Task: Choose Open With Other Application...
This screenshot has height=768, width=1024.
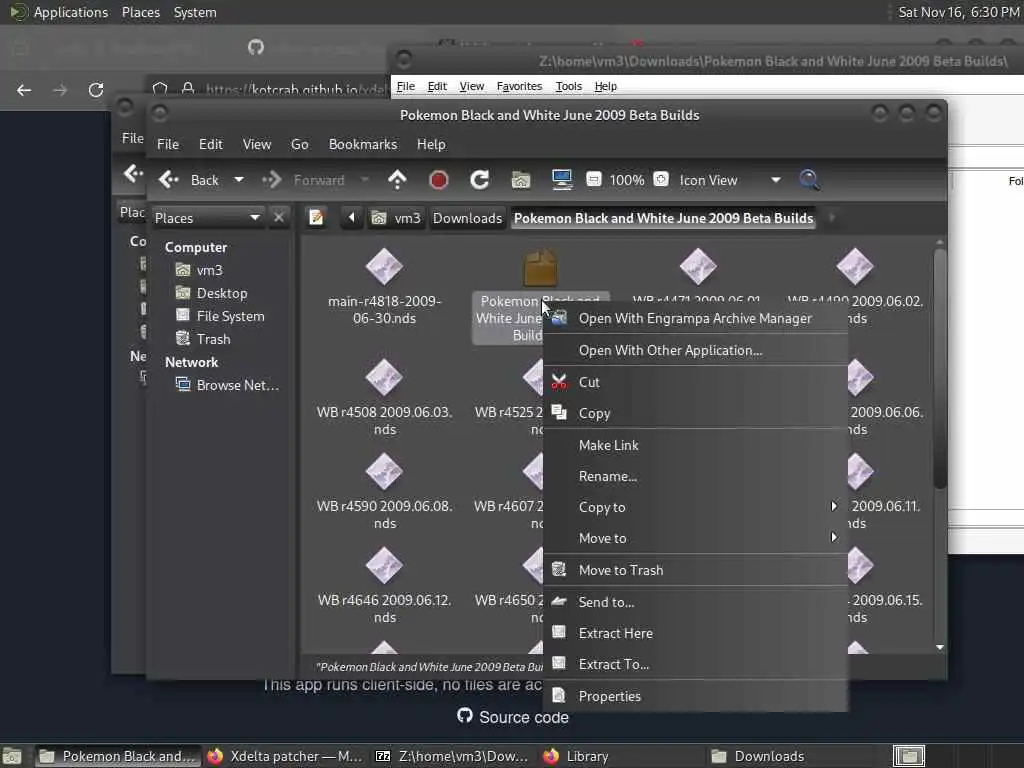Action: click(696, 350)
